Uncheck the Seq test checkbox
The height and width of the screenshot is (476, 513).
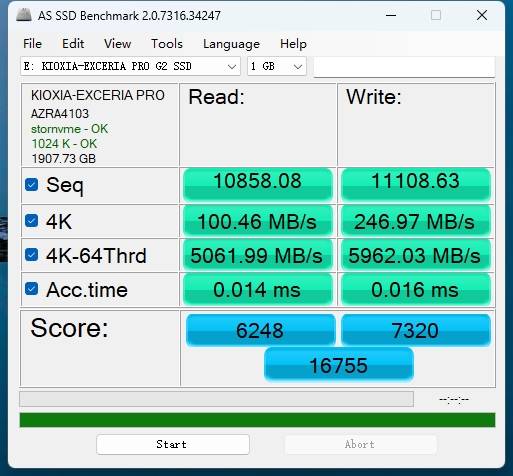pos(32,184)
